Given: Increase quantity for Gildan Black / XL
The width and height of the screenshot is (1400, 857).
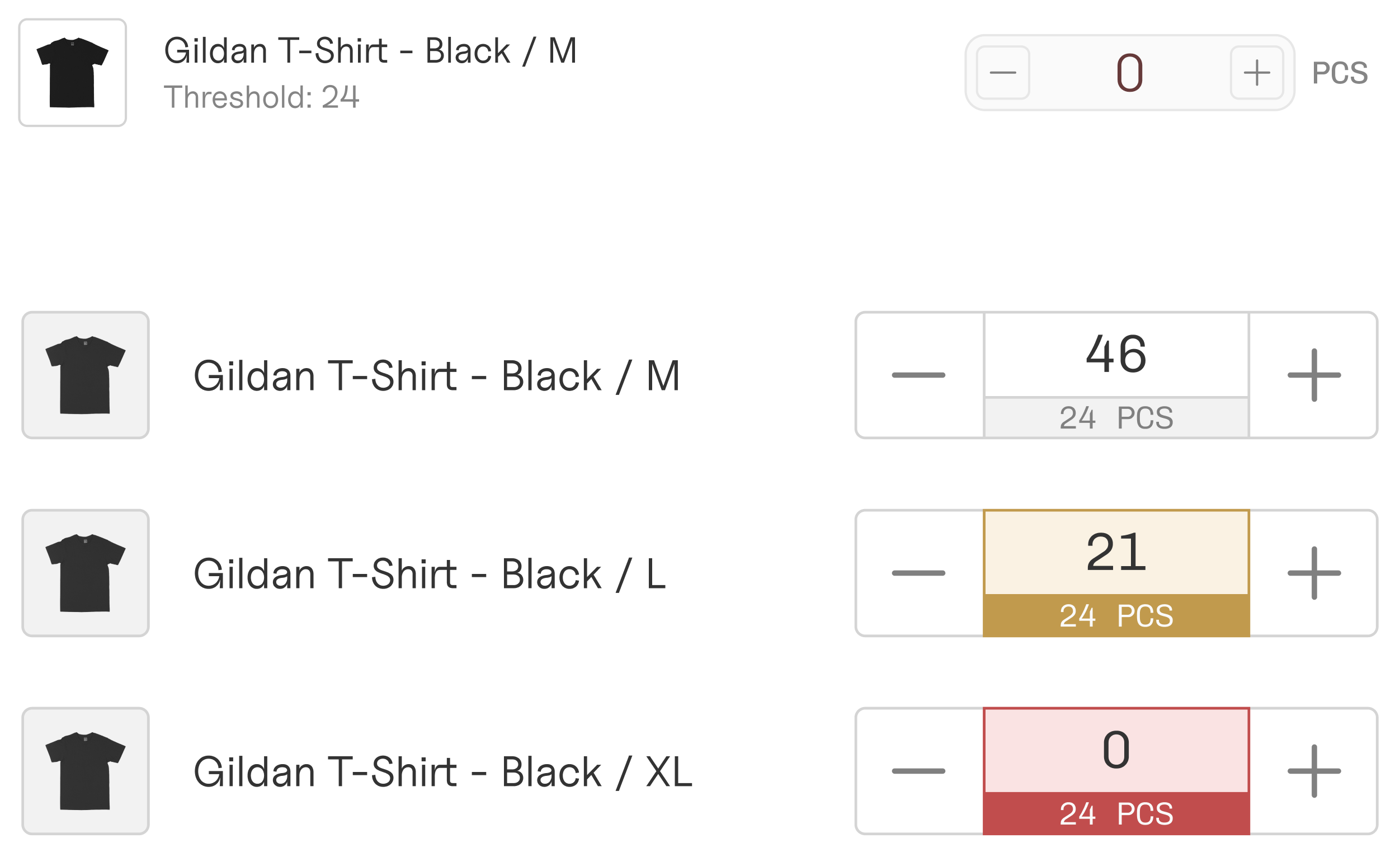Looking at the screenshot, I should (1314, 771).
